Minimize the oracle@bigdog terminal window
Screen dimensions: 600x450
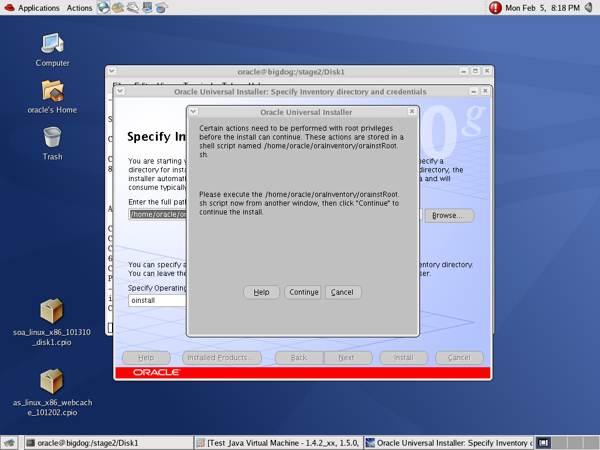point(464,71)
